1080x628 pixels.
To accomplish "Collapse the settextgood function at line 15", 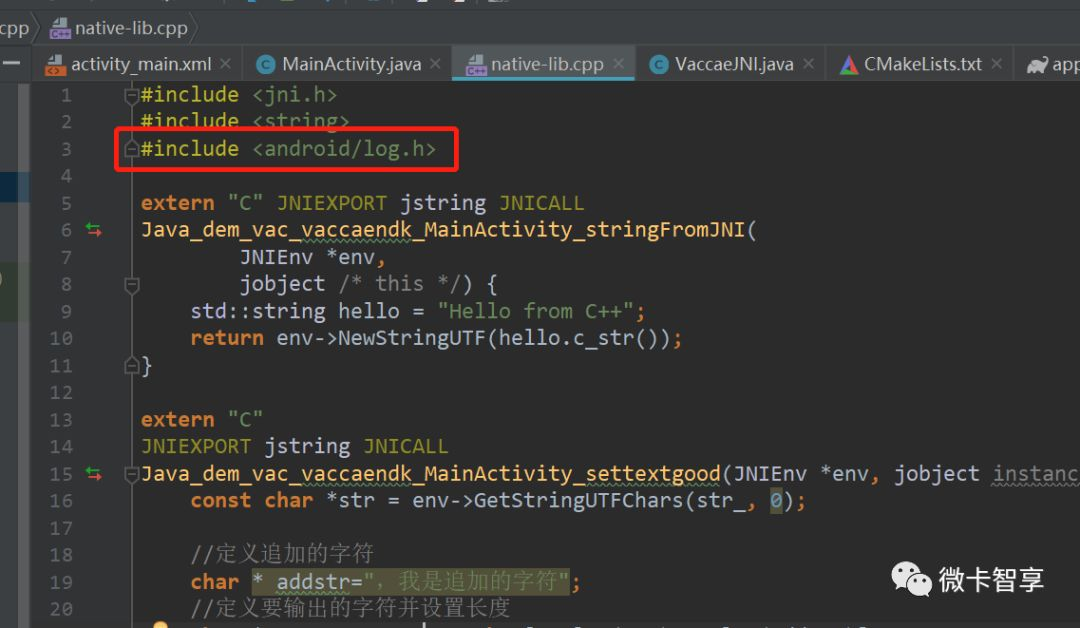I will [132, 474].
